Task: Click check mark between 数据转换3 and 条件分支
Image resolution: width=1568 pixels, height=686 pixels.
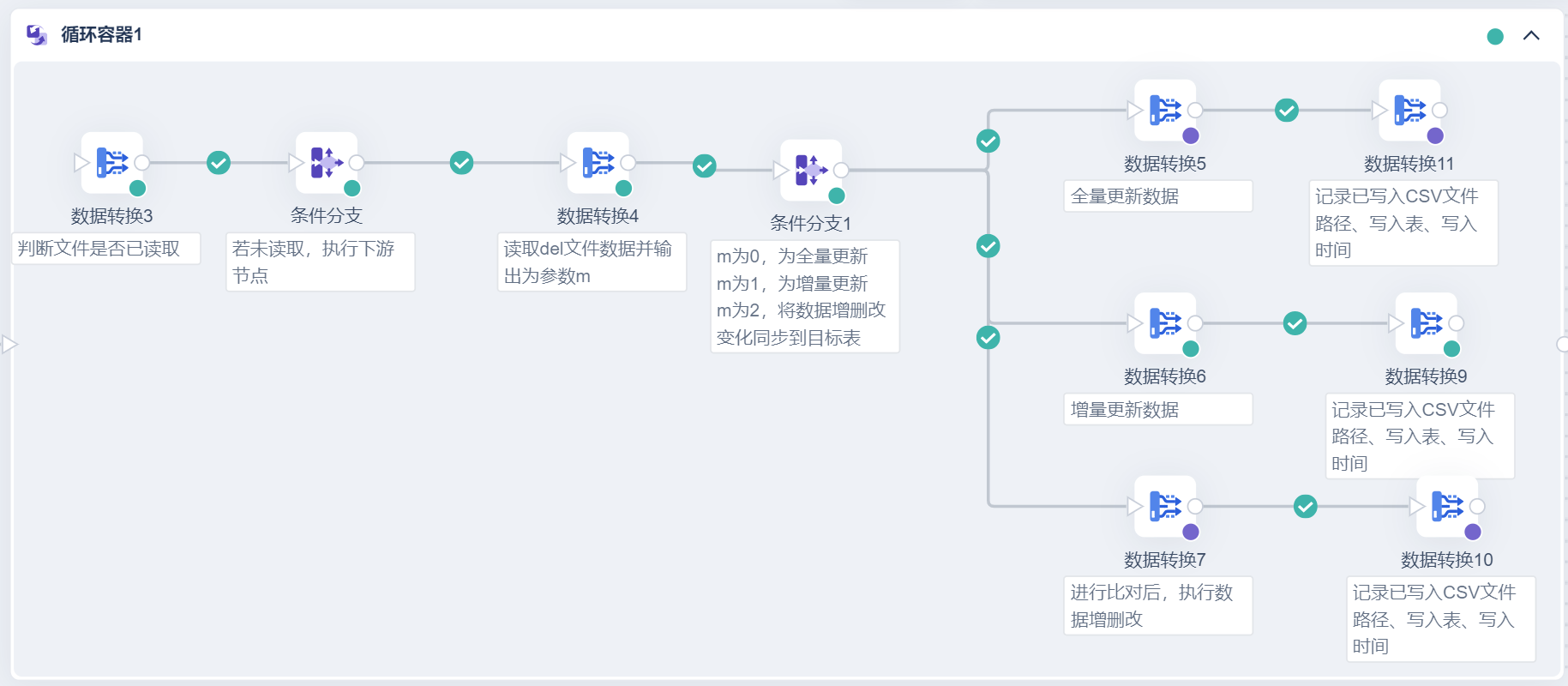Action: point(219,162)
